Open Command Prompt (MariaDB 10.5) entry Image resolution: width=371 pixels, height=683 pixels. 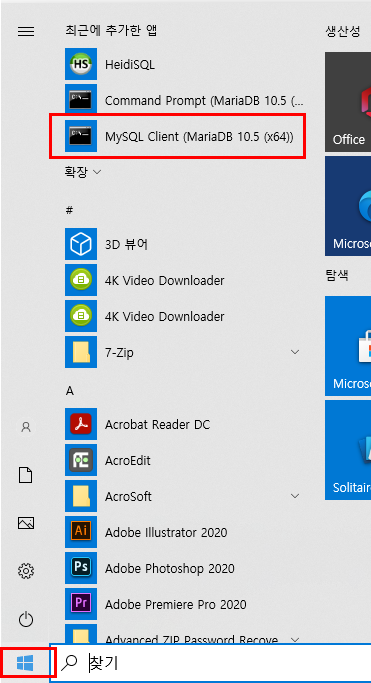coord(185,101)
